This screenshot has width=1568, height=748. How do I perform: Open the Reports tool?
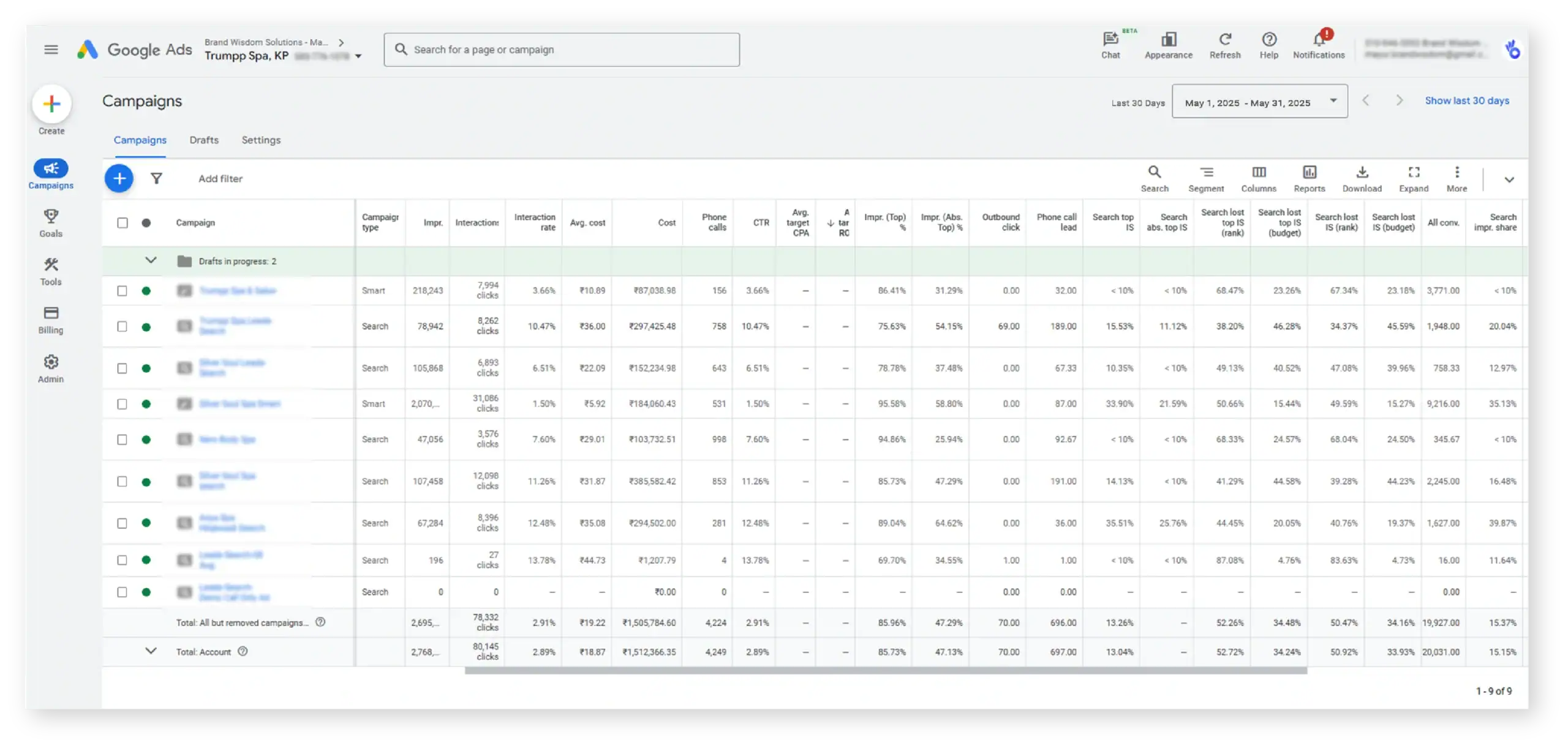(x=1310, y=179)
